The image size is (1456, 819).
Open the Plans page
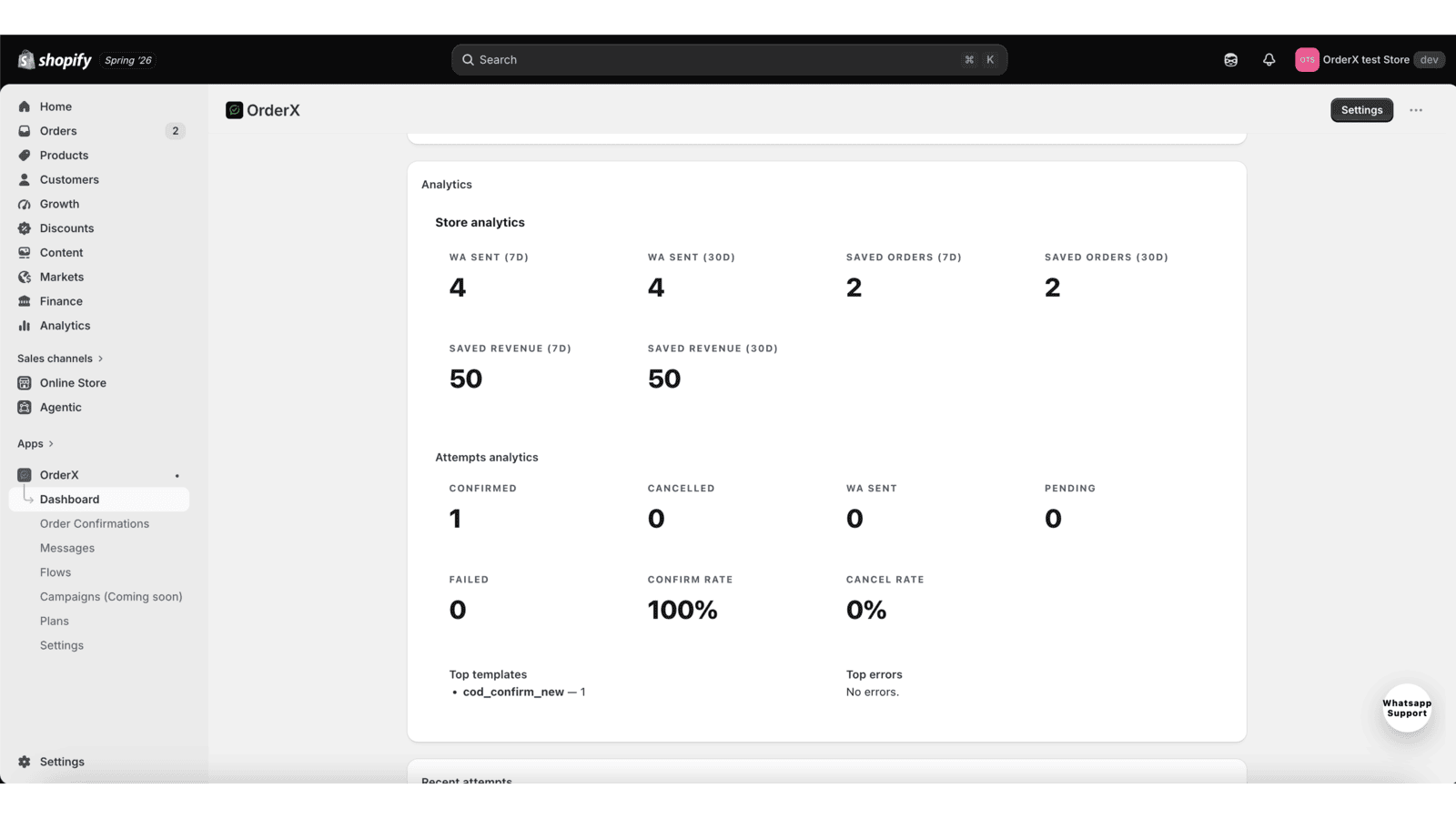point(55,622)
